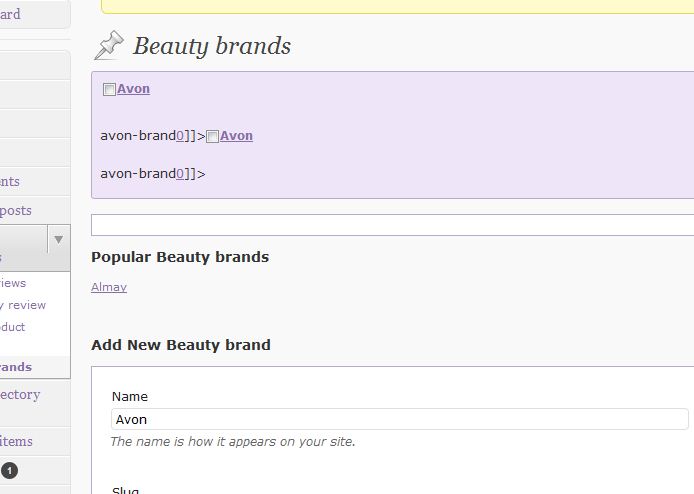Click the 'The name is how it appears' hint

click(233, 441)
